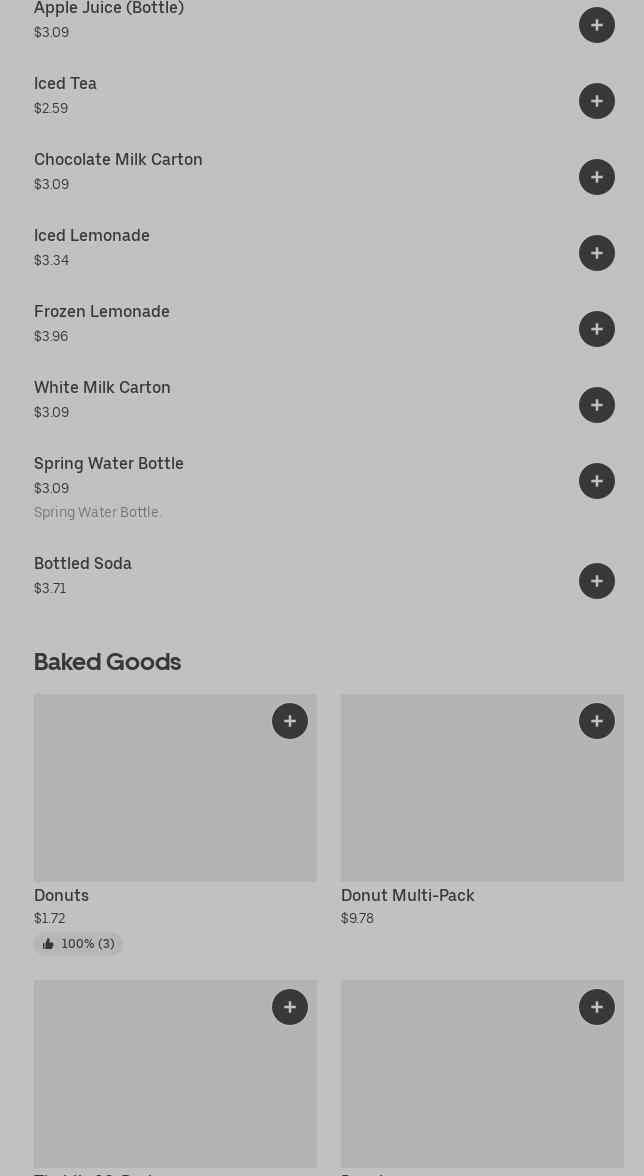Add Iced Lemonade to cart

pyautogui.click(x=597, y=253)
